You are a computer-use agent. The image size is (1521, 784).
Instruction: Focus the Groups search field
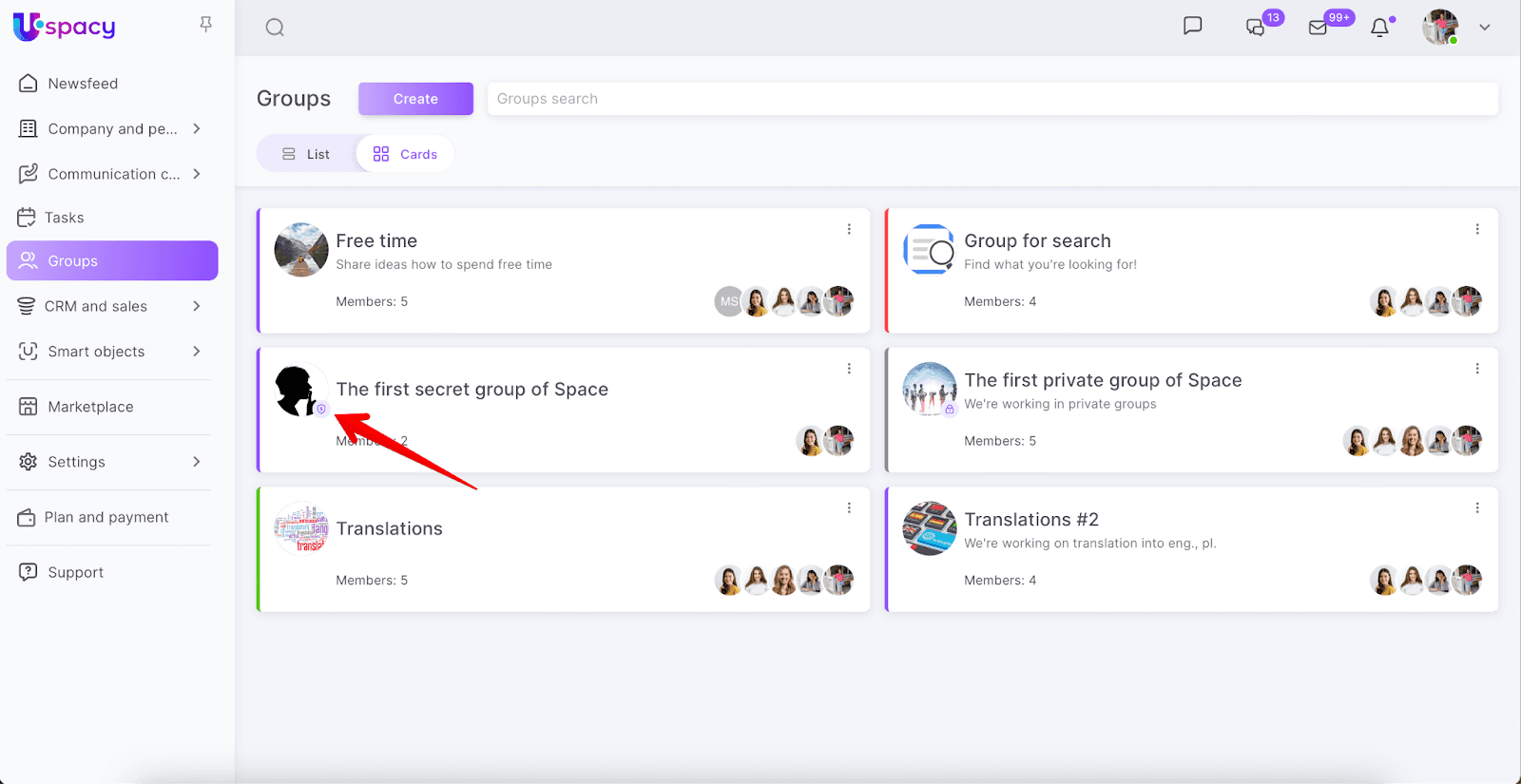992,99
